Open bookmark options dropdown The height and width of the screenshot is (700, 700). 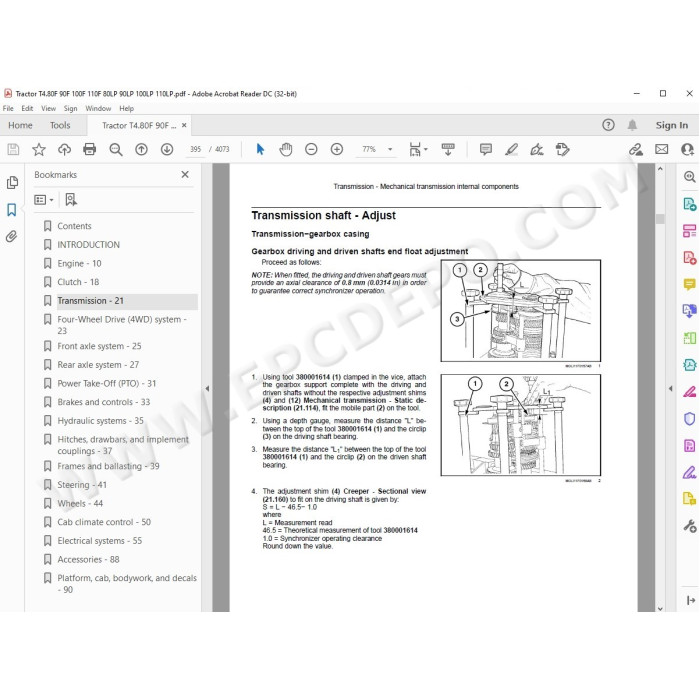pyautogui.click(x=44, y=200)
